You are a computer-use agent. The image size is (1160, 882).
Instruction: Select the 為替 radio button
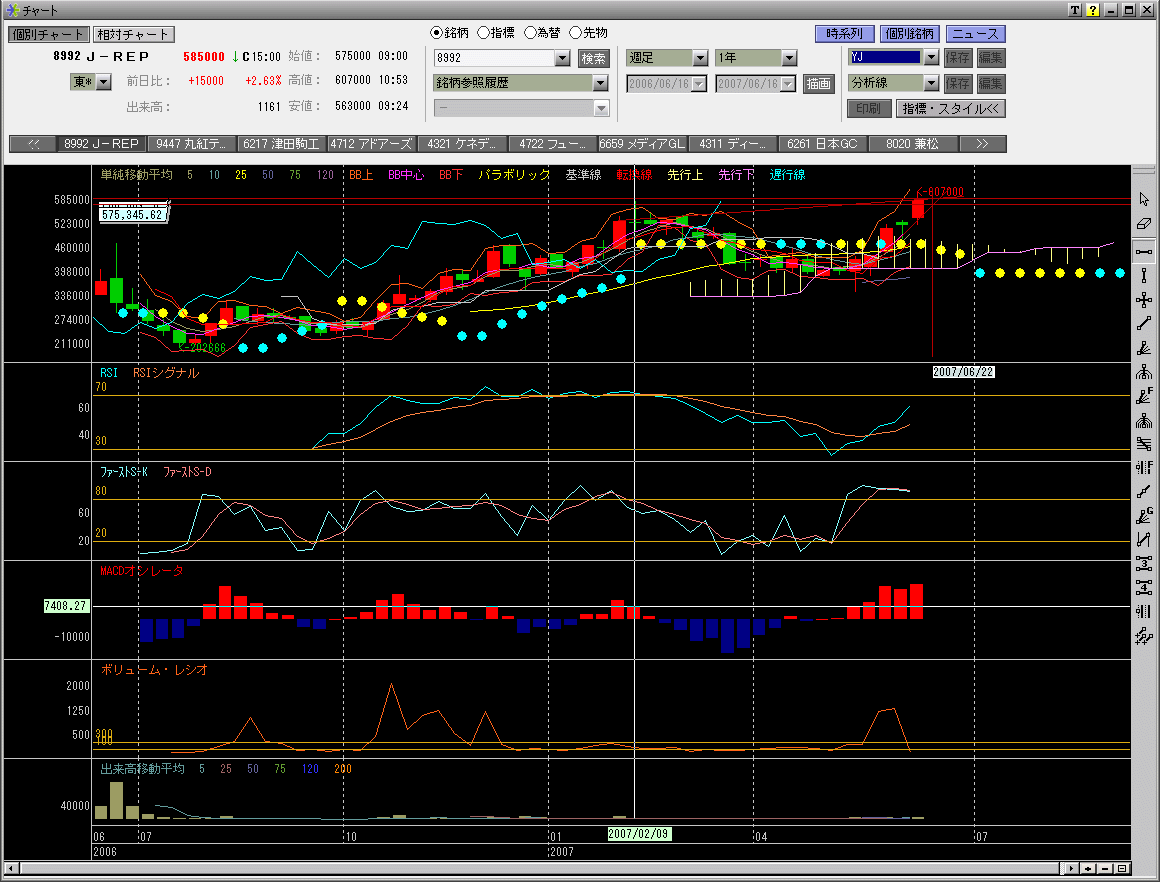pos(530,33)
